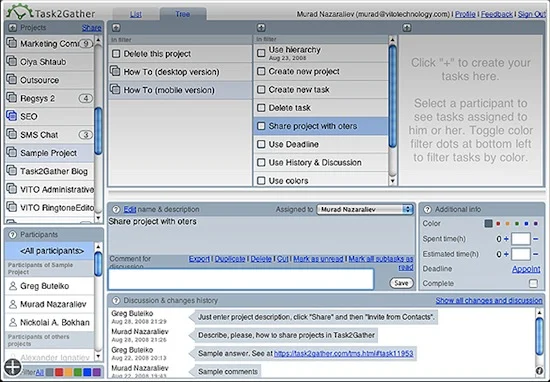Click the Appoint deadline link
Image resolution: width=550 pixels, height=382 pixels.
(526, 269)
